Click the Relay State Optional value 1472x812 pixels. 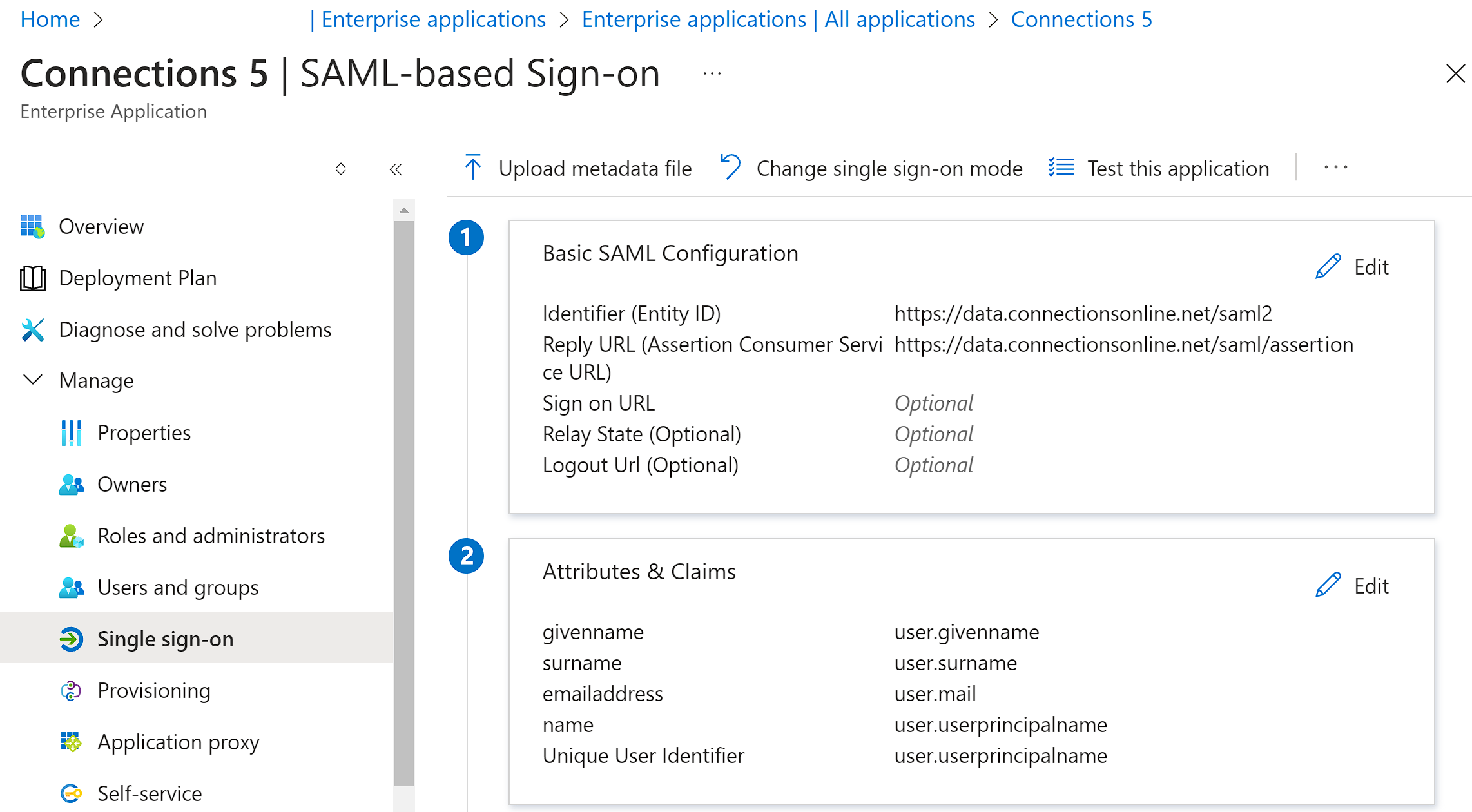pyautogui.click(x=934, y=434)
